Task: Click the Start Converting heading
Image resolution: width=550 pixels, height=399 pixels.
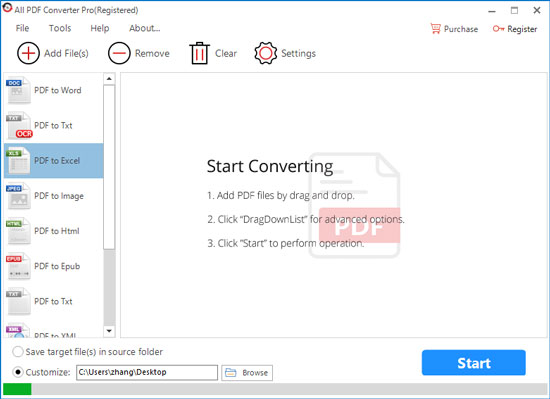Action: coord(270,167)
